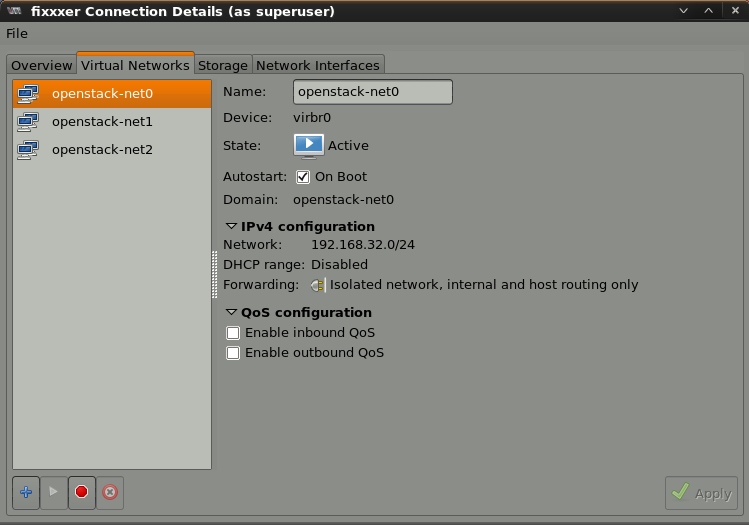Stop the network with red button
The image size is (749, 525).
pos(82,492)
